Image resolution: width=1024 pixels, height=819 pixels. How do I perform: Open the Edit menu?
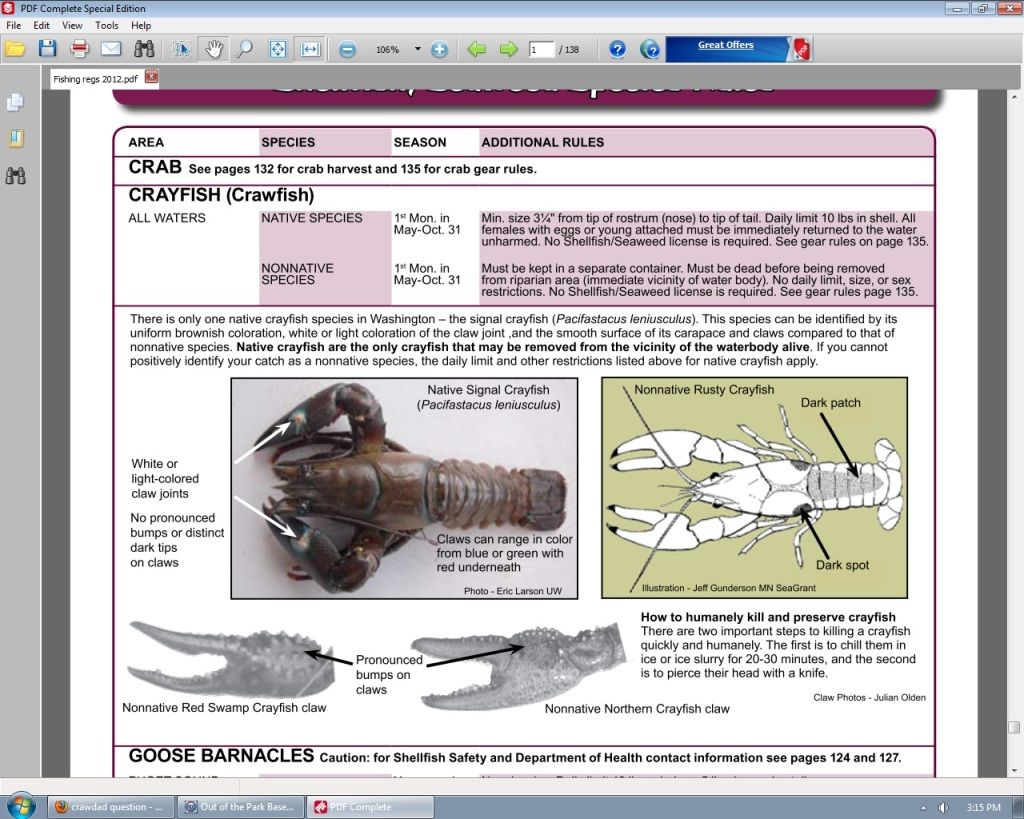pyautogui.click(x=41, y=25)
